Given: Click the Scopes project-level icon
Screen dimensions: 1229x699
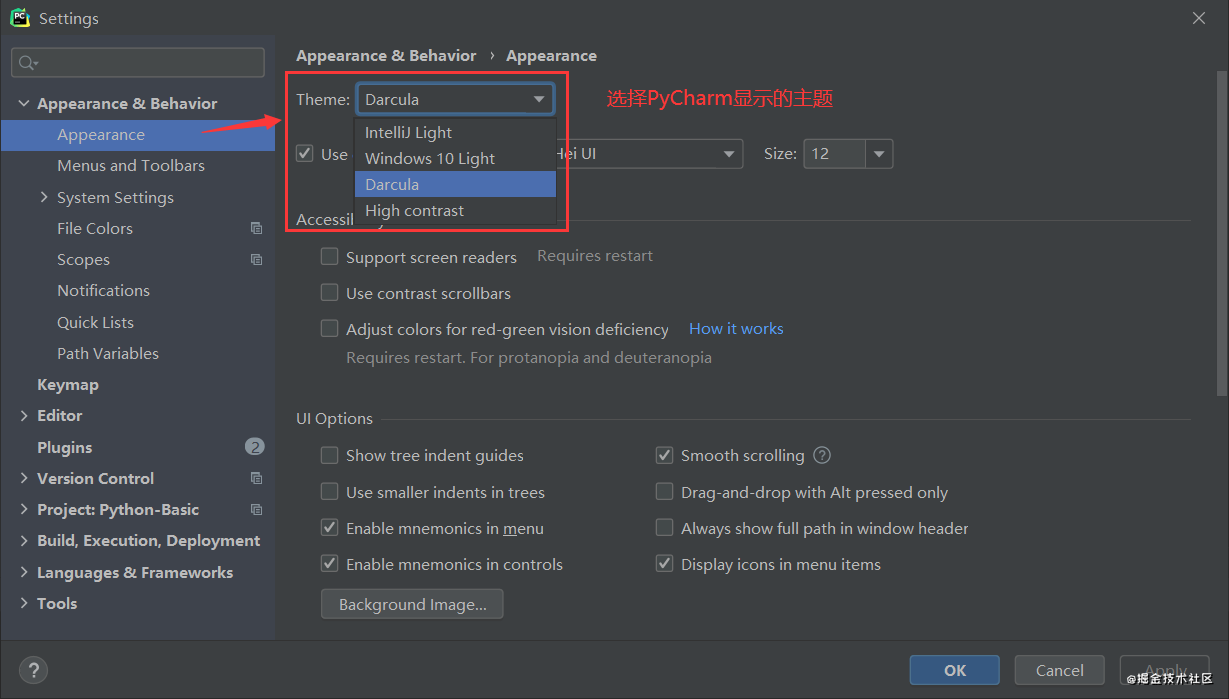Looking at the screenshot, I should pos(256,260).
